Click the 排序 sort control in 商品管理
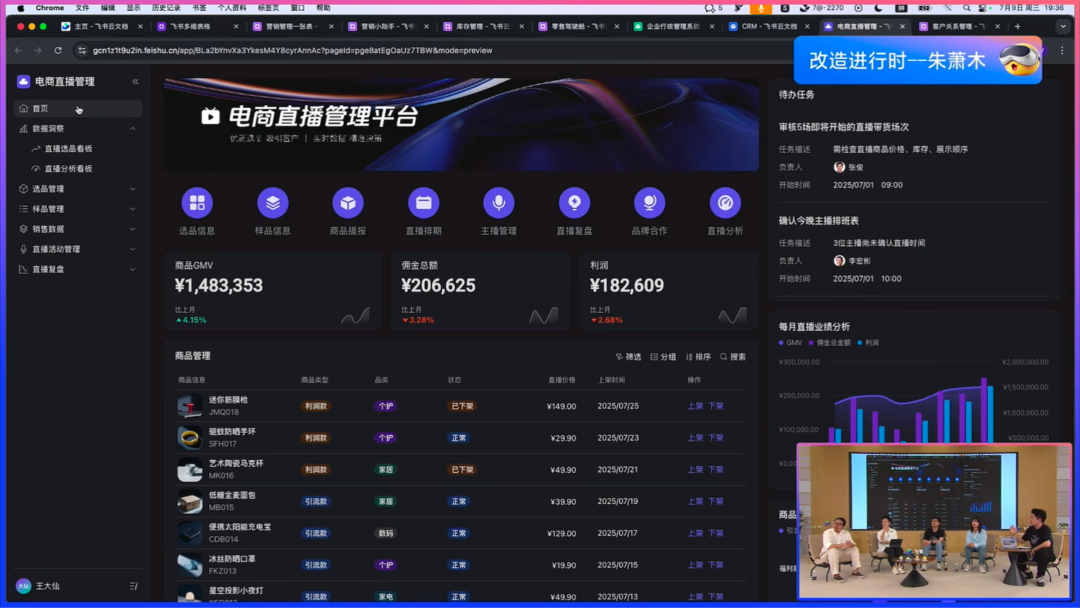The width and height of the screenshot is (1080, 608). point(698,357)
